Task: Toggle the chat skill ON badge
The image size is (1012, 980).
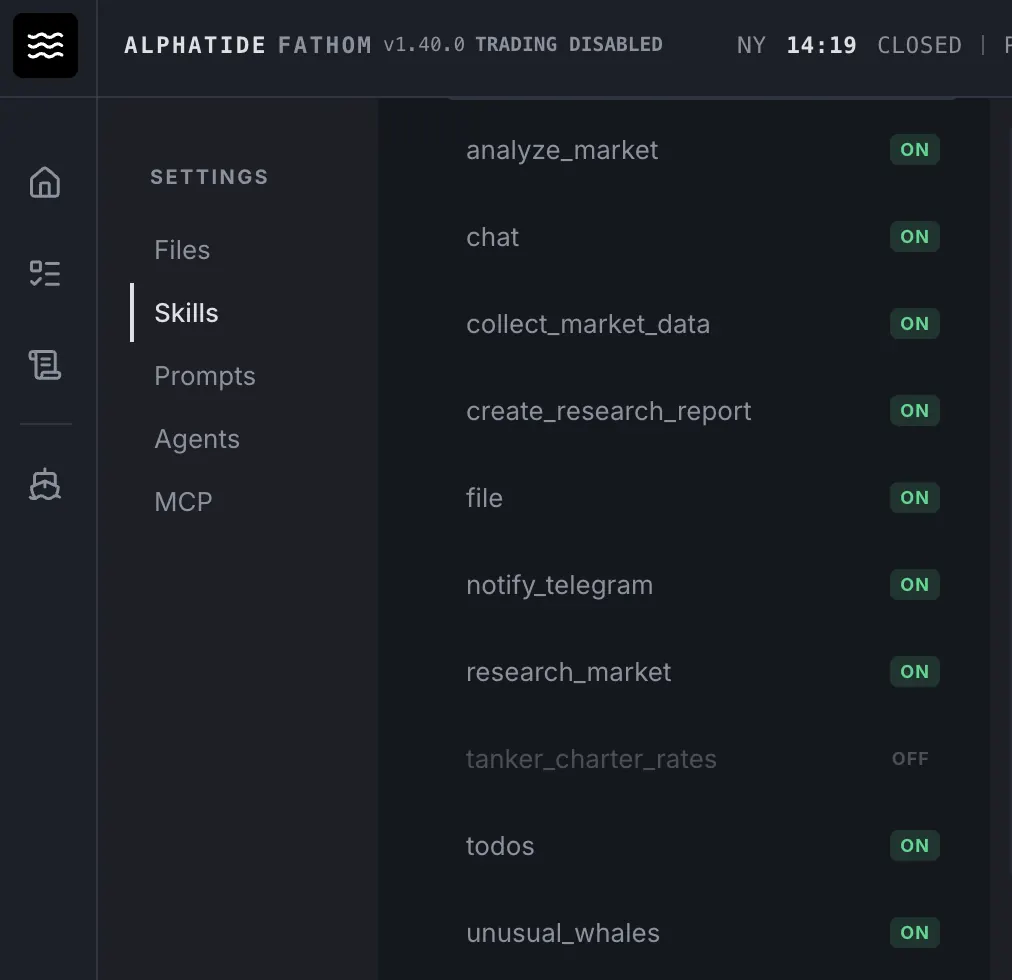Action: click(x=914, y=237)
